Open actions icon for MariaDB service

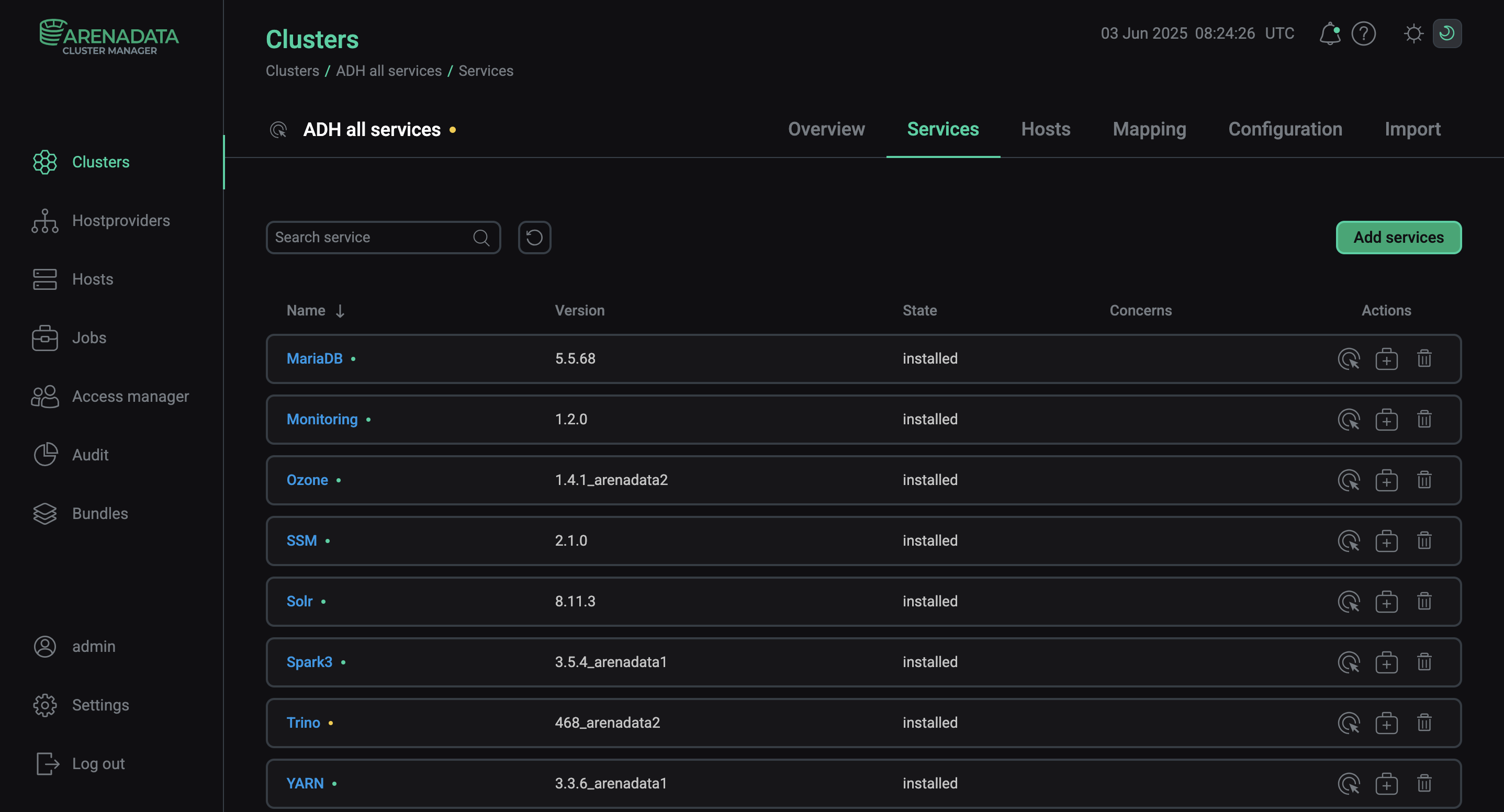click(1349, 358)
